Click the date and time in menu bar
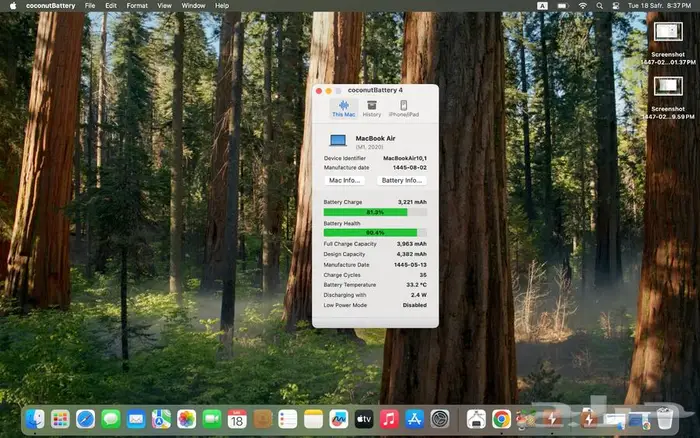This screenshot has height=438, width=700. [x=659, y=6]
